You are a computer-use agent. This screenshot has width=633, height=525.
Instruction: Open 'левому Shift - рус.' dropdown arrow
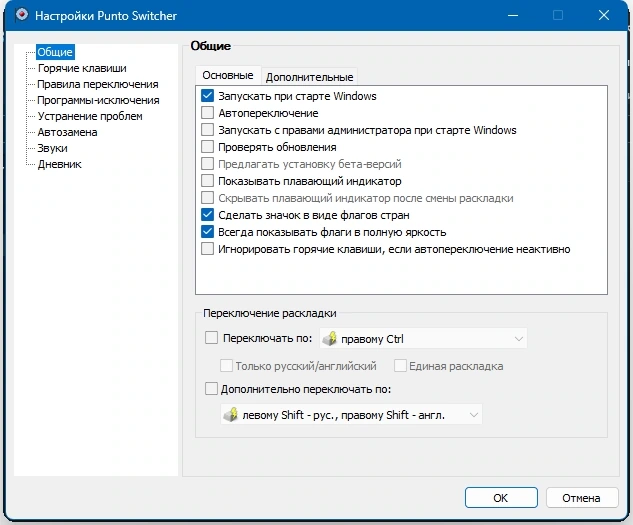(x=474, y=415)
